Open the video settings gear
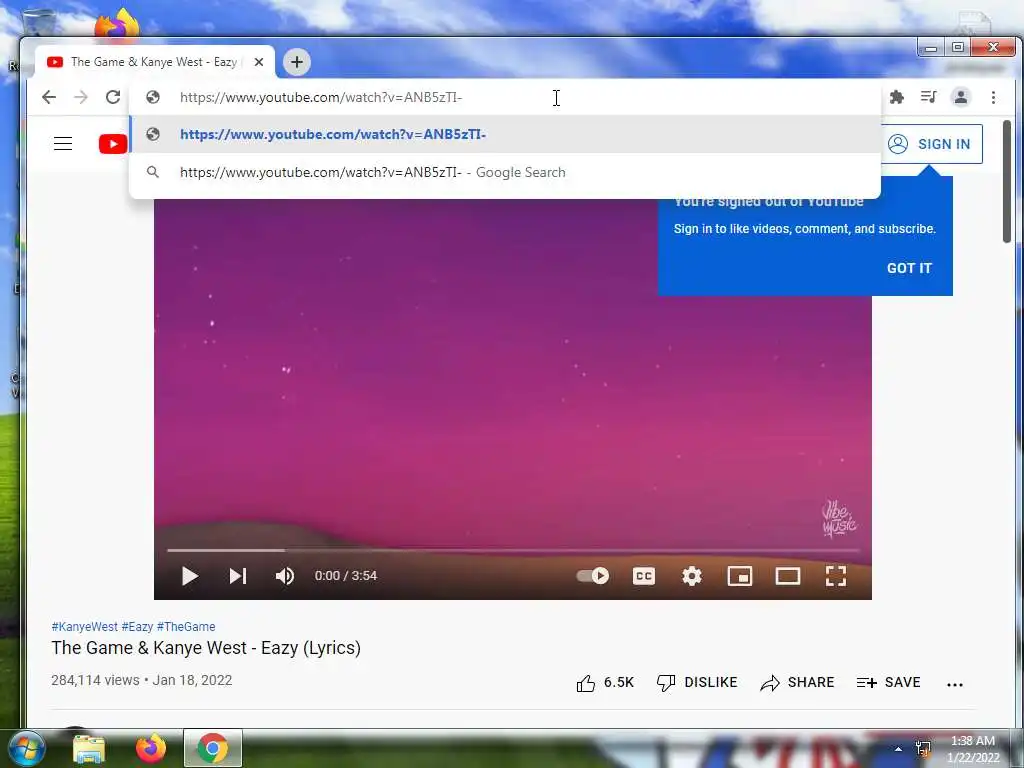Image resolution: width=1024 pixels, height=768 pixels. (x=692, y=576)
